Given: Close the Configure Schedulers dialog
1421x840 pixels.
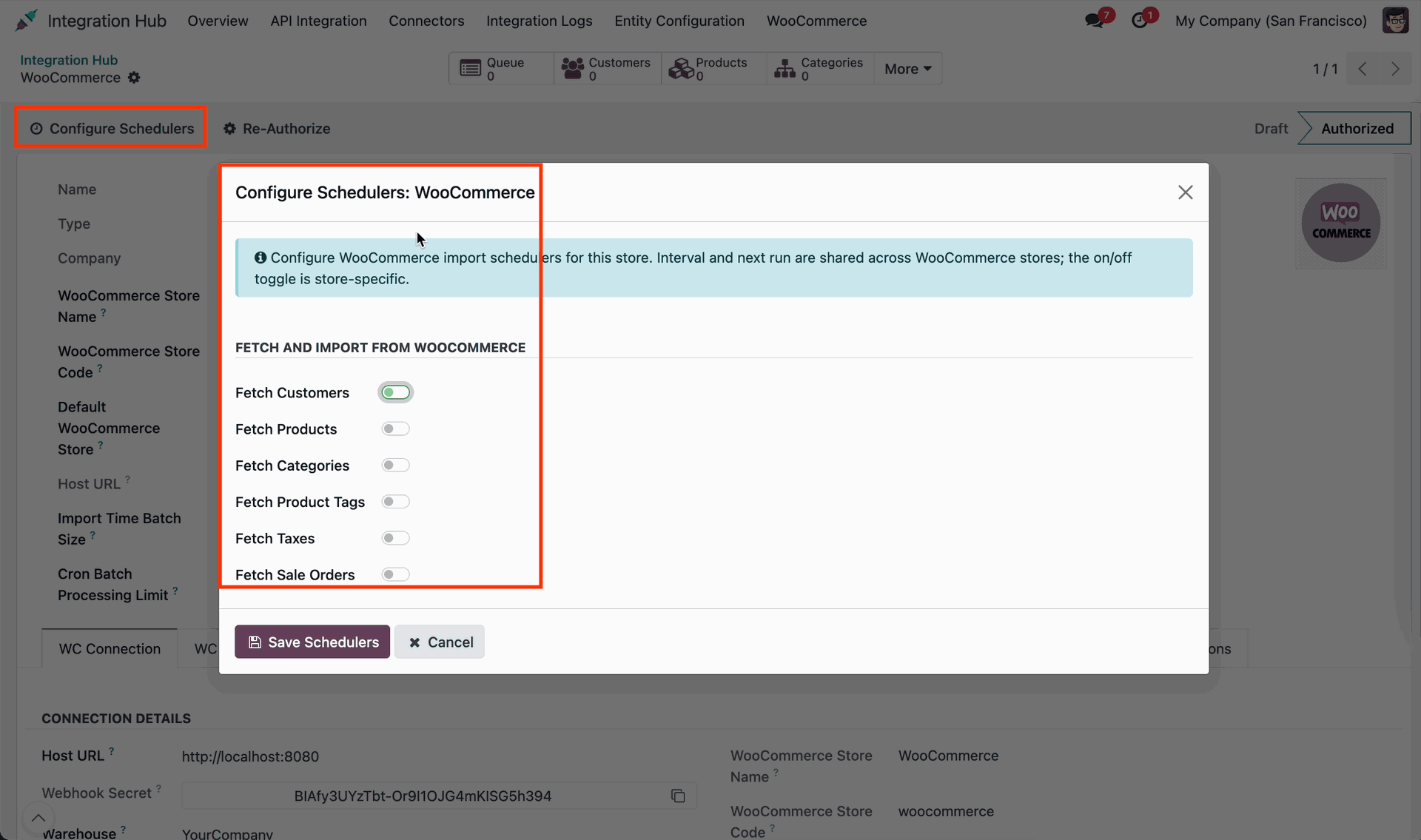Looking at the screenshot, I should (x=1185, y=192).
